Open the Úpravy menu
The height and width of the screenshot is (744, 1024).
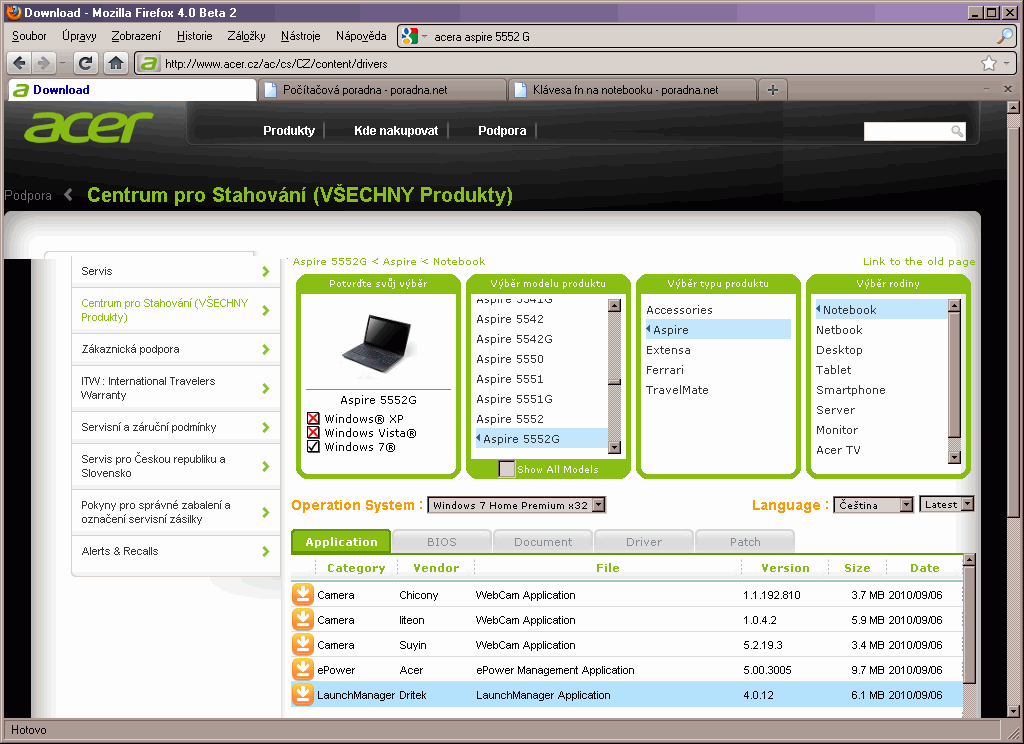79,36
